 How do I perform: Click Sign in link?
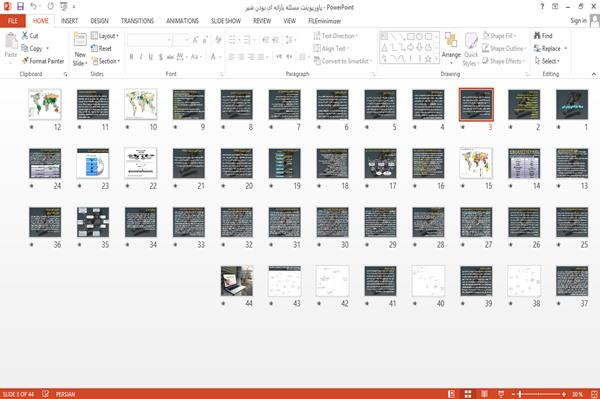pos(578,21)
